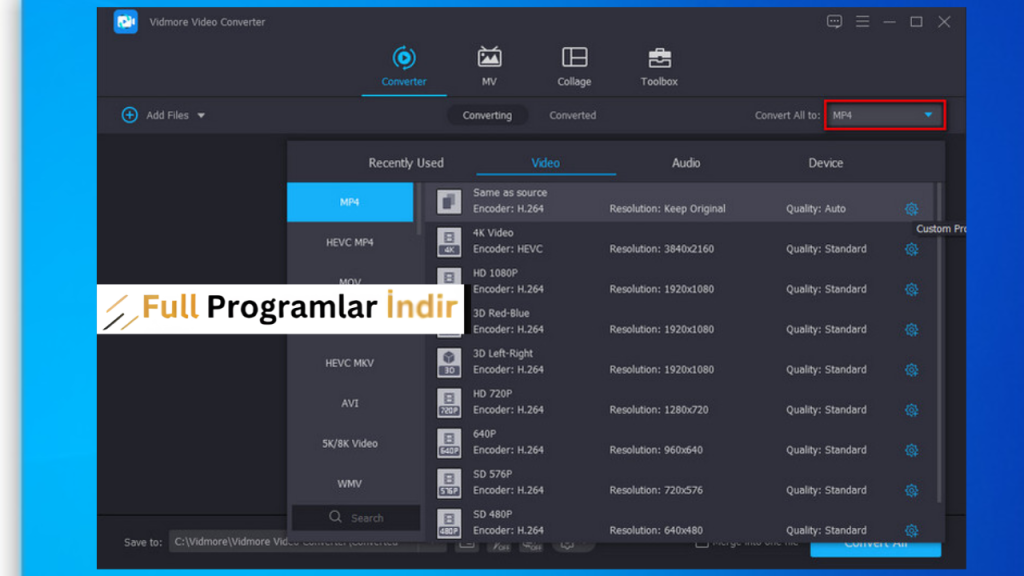Click the presets list scrollbar
The width and height of the screenshot is (1024, 576).
(x=939, y=343)
